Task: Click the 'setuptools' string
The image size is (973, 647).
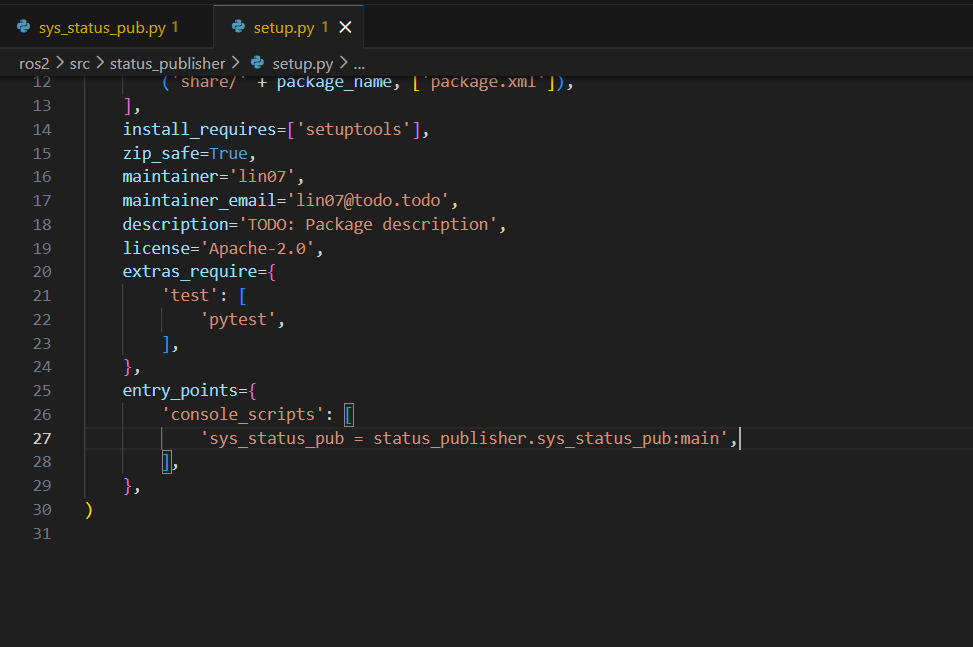Action: click(x=354, y=130)
